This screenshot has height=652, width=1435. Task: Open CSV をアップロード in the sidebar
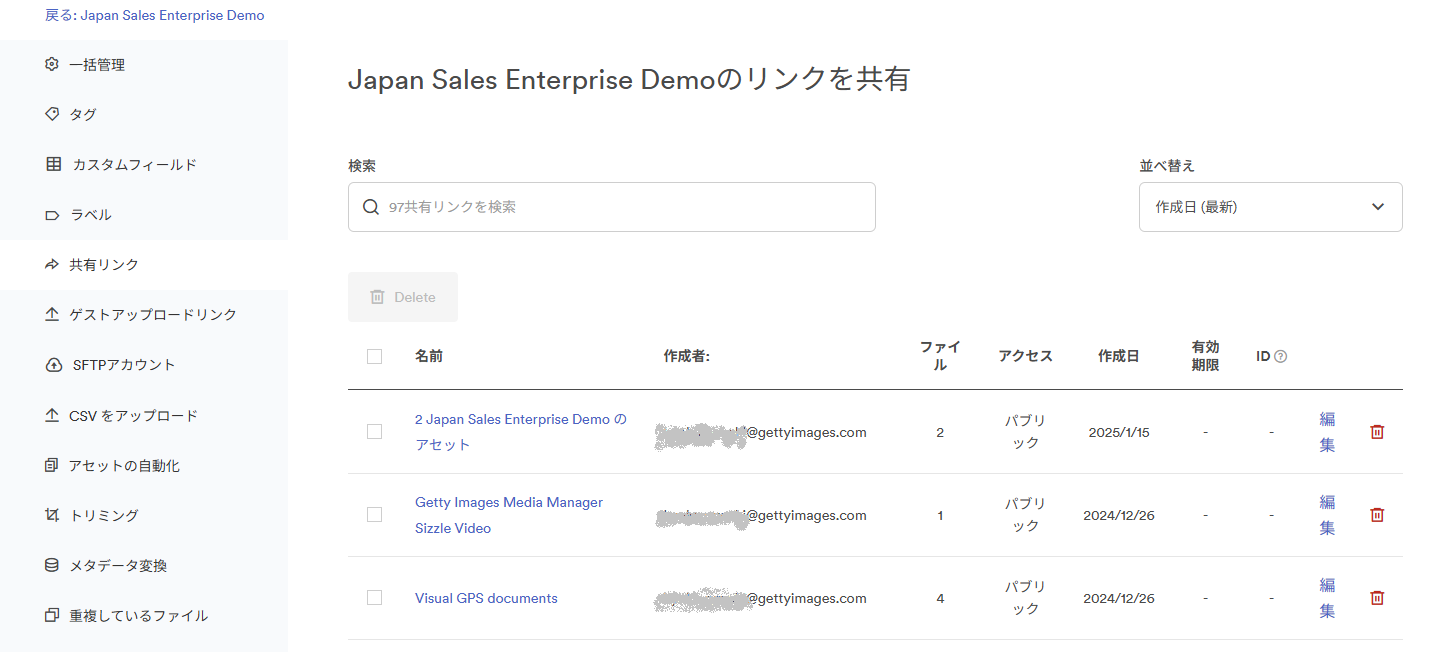pyautogui.click(x=144, y=415)
